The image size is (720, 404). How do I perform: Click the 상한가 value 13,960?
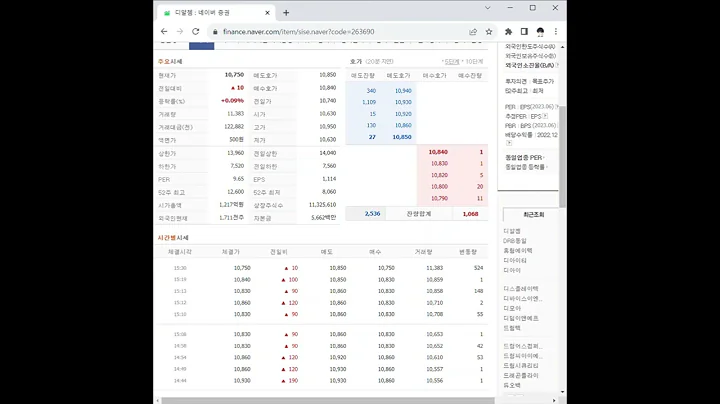point(236,153)
